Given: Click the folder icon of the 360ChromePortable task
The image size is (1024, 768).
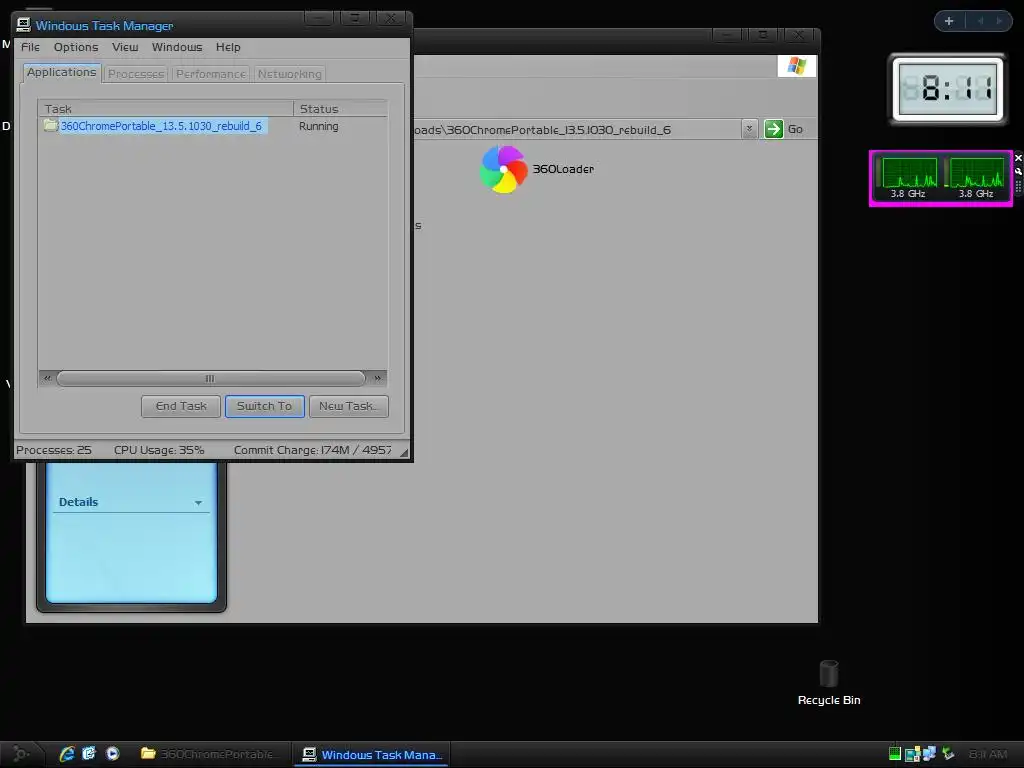Looking at the screenshot, I should 51,125.
